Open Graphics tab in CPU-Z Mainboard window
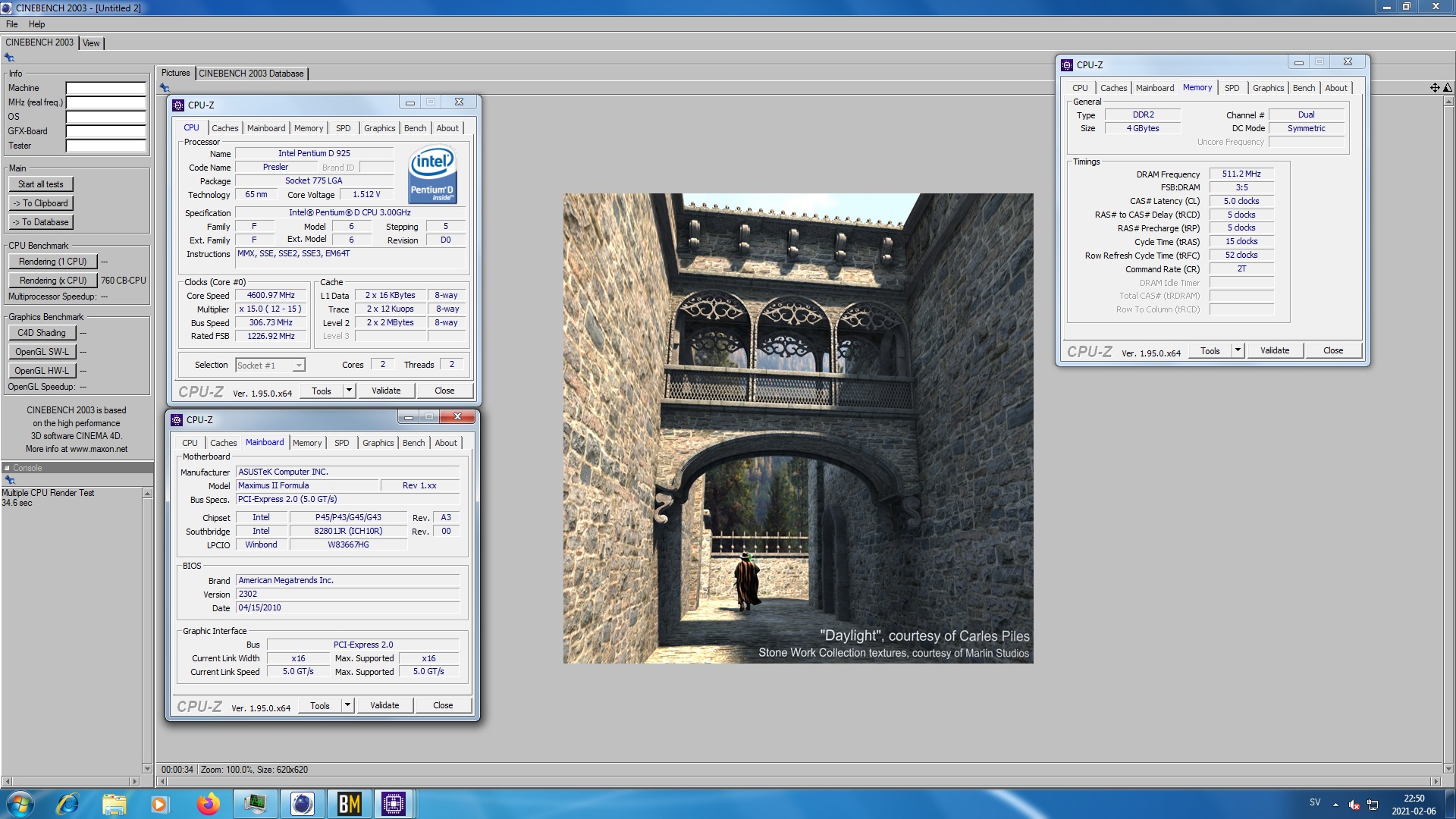This screenshot has width=1456, height=819. click(378, 443)
